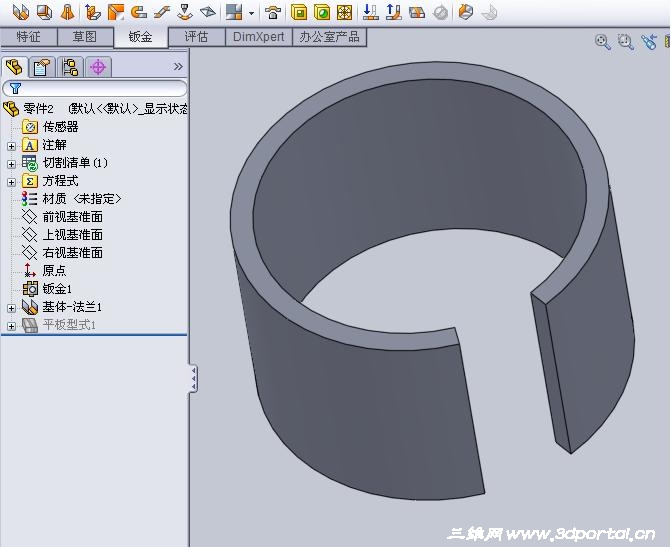This screenshot has width=671, height=547.
Task: Switch to the 特征 tab
Action: (x=29, y=37)
